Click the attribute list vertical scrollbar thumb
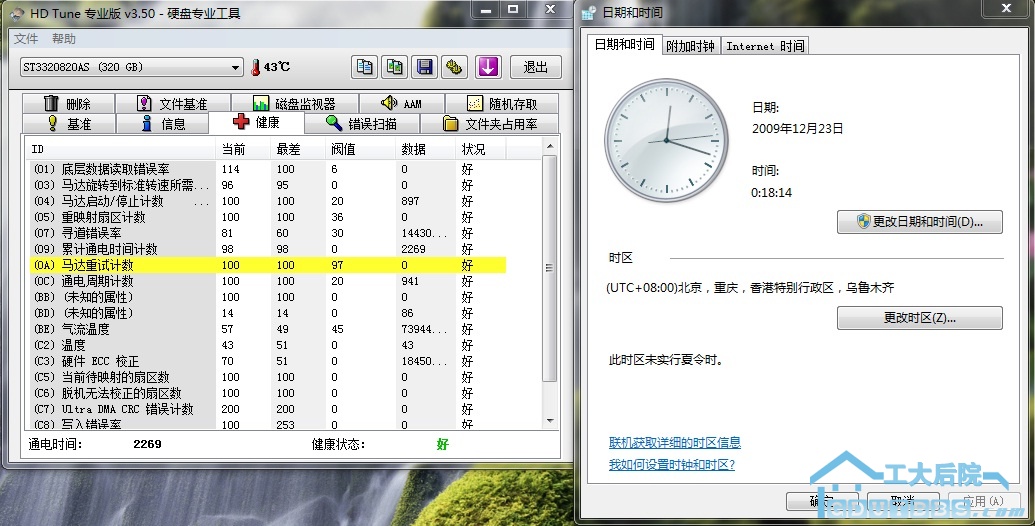The image size is (1035, 526). tap(550, 267)
